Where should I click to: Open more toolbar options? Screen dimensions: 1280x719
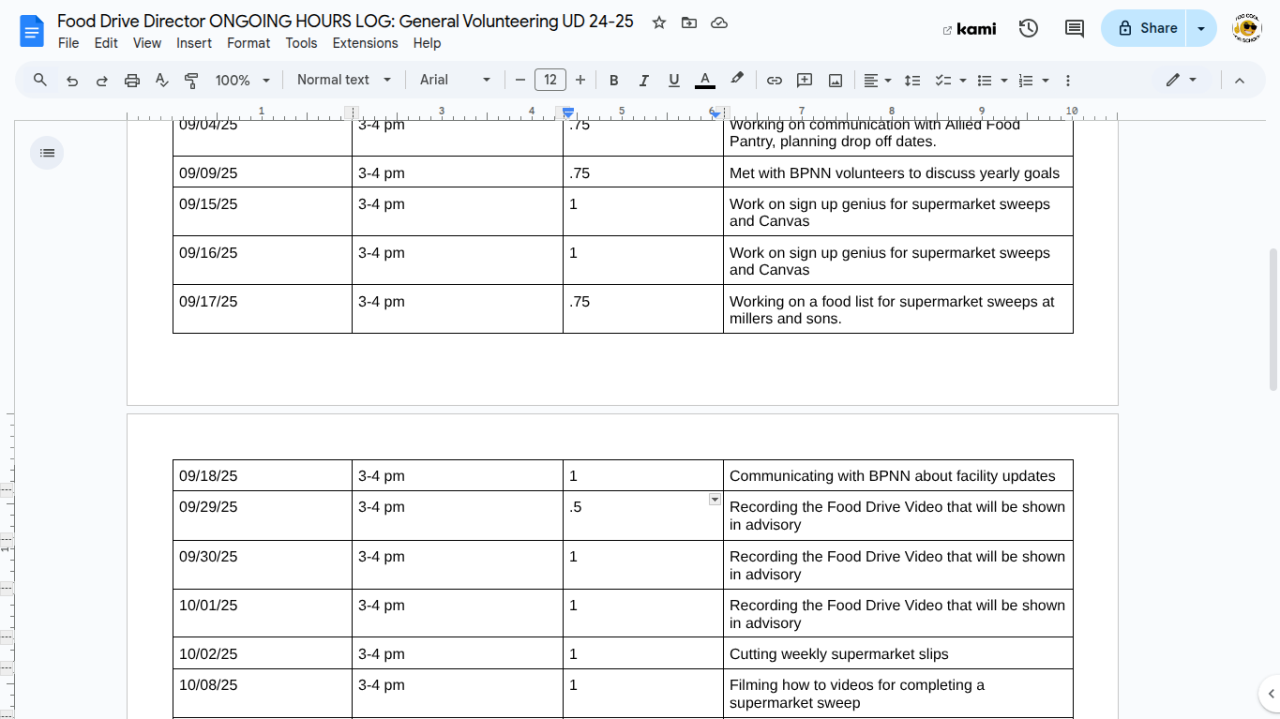(1068, 80)
